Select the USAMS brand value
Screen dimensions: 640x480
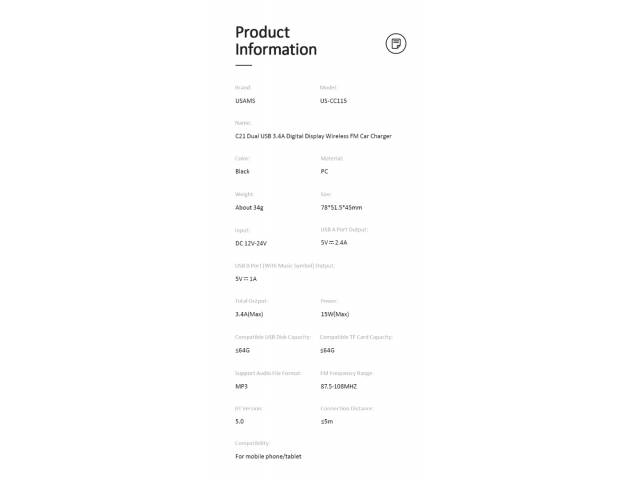[x=245, y=101]
